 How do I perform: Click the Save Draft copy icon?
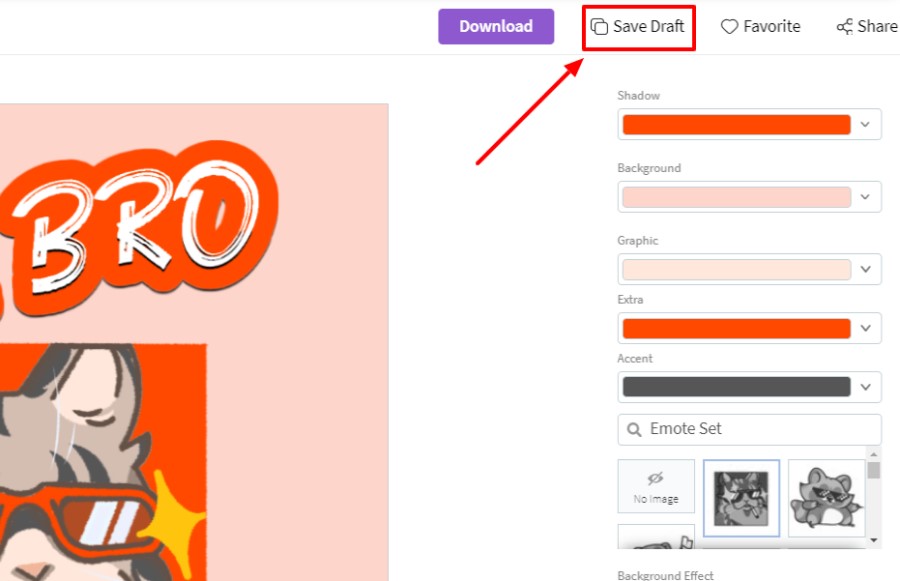click(599, 26)
